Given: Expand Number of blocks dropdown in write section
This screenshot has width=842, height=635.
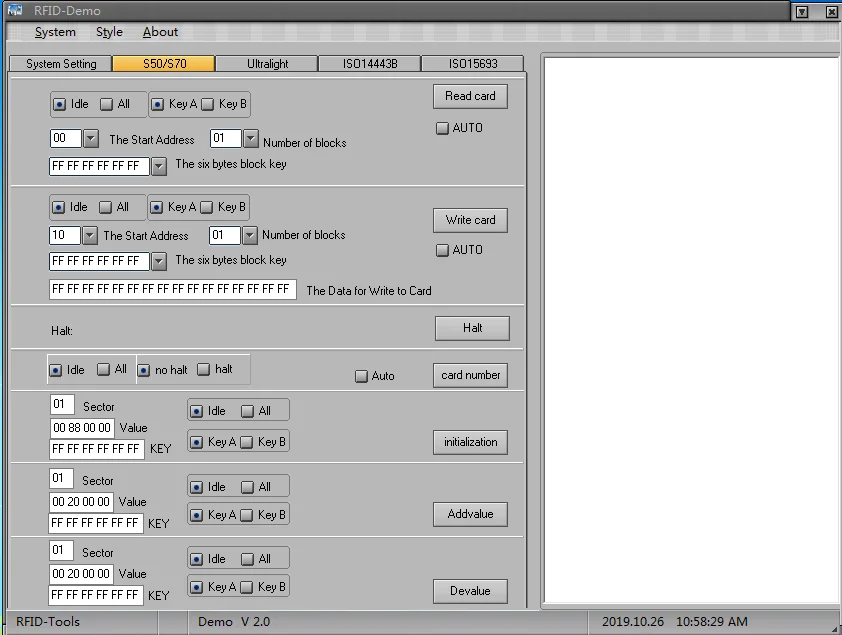Looking at the screenshot, I should [249, 235].
